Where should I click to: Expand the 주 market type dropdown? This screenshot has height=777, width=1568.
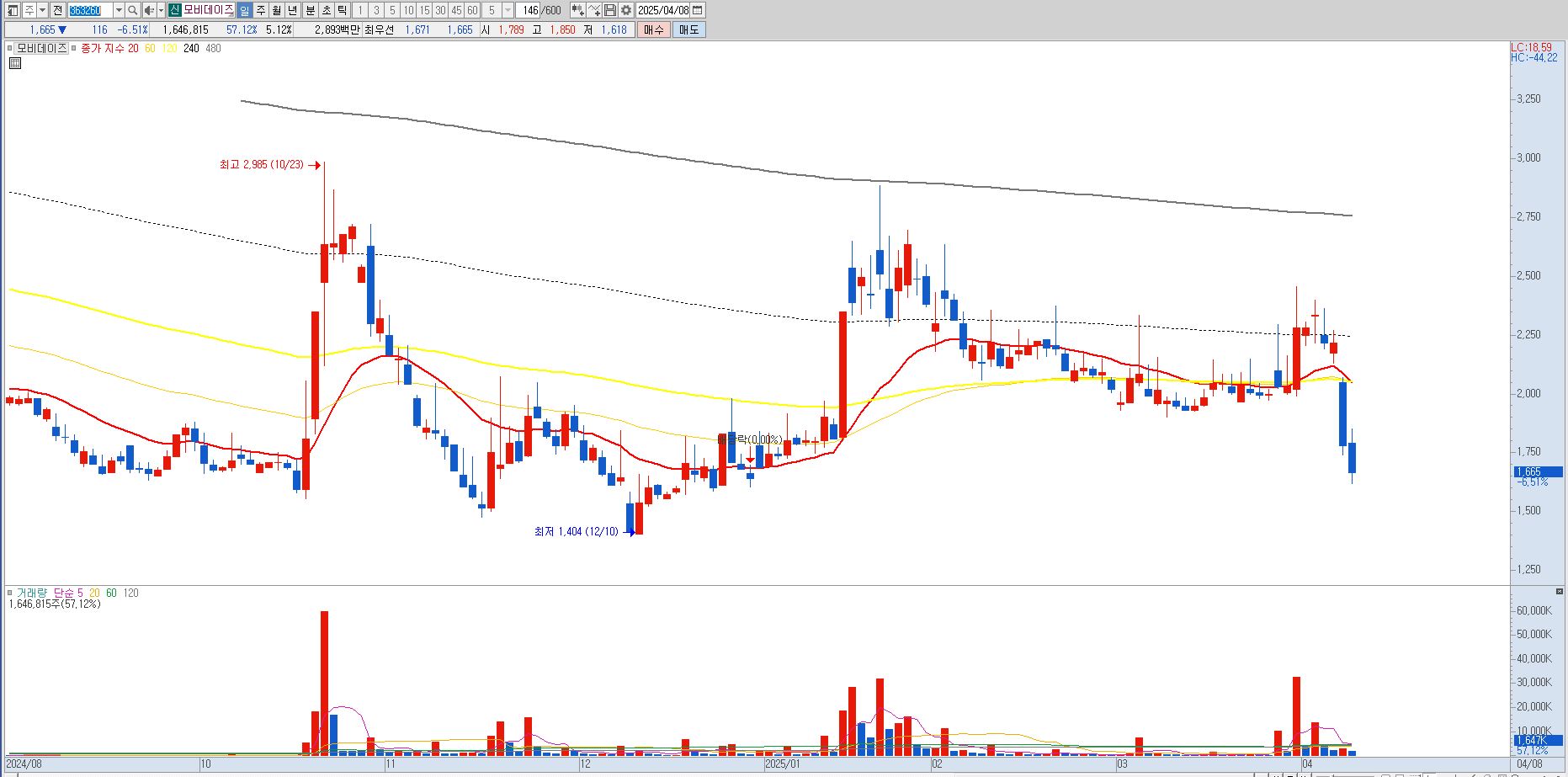click(x=42, y=10)
